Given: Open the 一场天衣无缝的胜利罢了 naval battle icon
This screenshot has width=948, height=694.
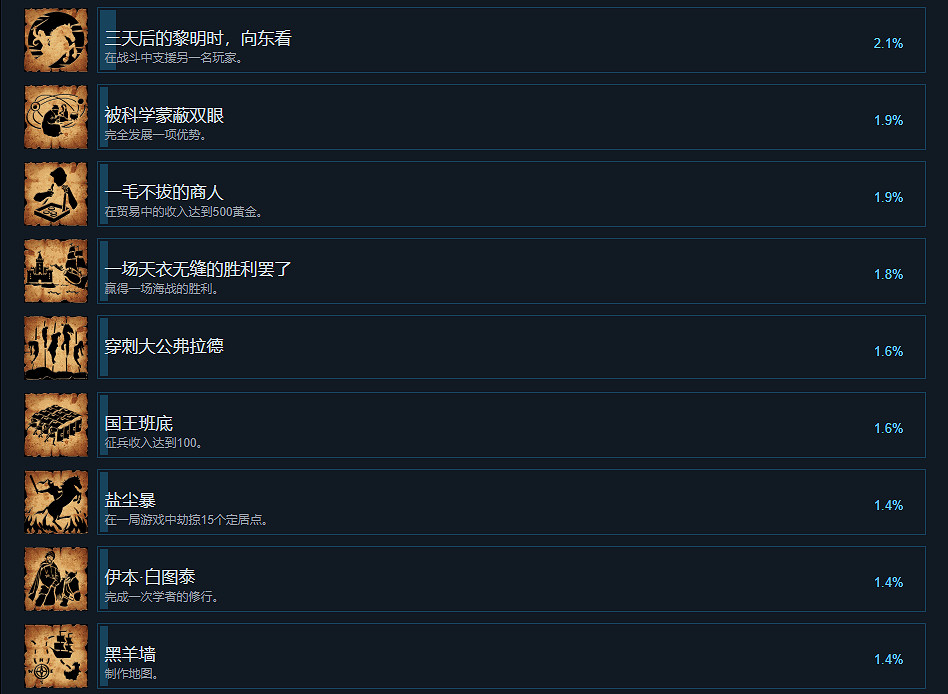Looking at the screenshot, I should pos(56,271).
